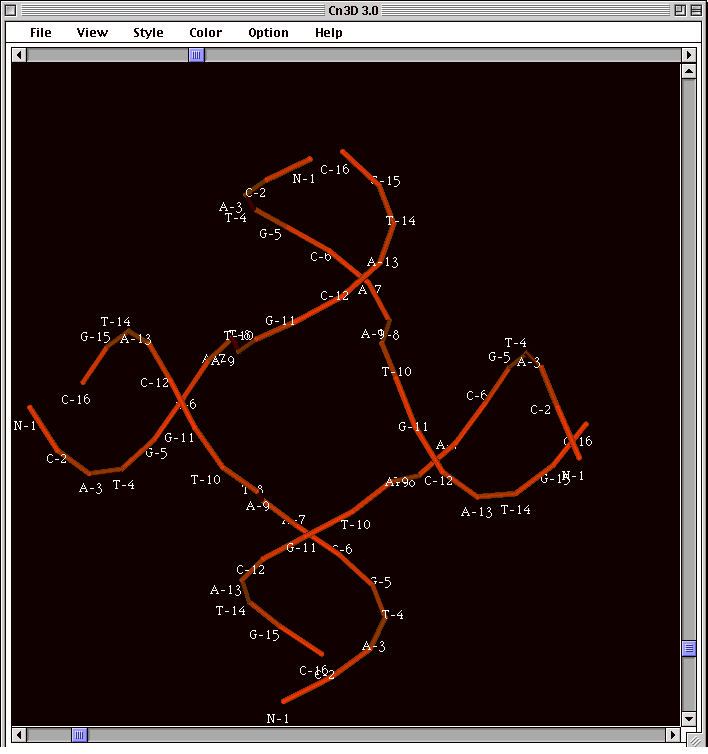Open the Help menu
Screen dimensions: 708x754
tap(329, 33)
